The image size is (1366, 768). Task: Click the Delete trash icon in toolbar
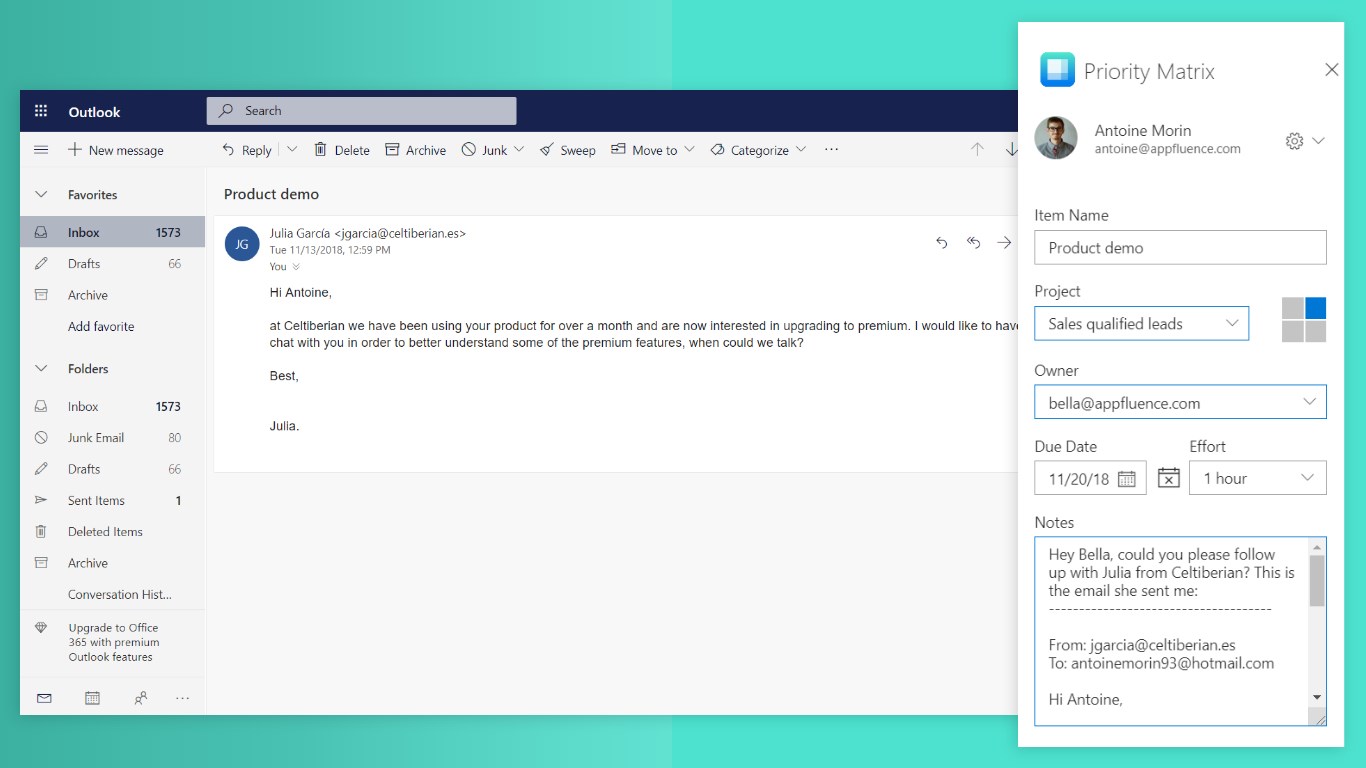coord(320,150)
